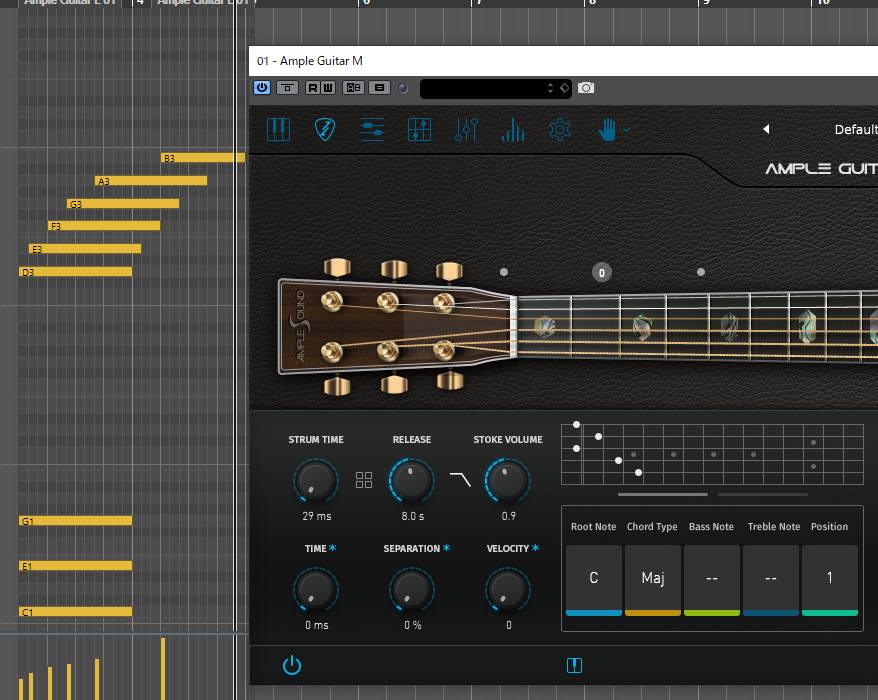Open the Tab reader panel icon
Viewport: 878px width, 700px height.
[x=420, y=129]
